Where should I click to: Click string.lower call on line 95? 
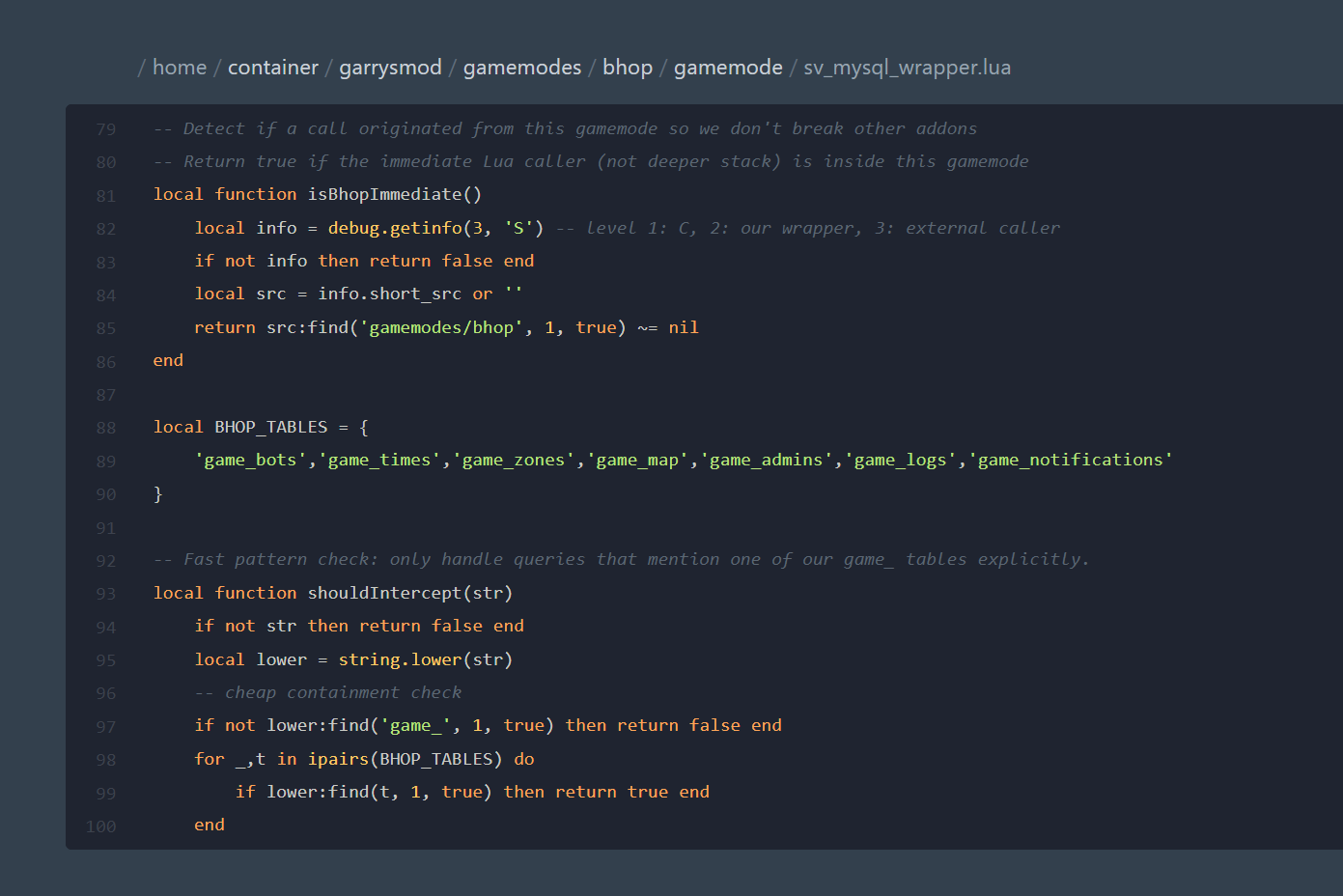[400, 659]
